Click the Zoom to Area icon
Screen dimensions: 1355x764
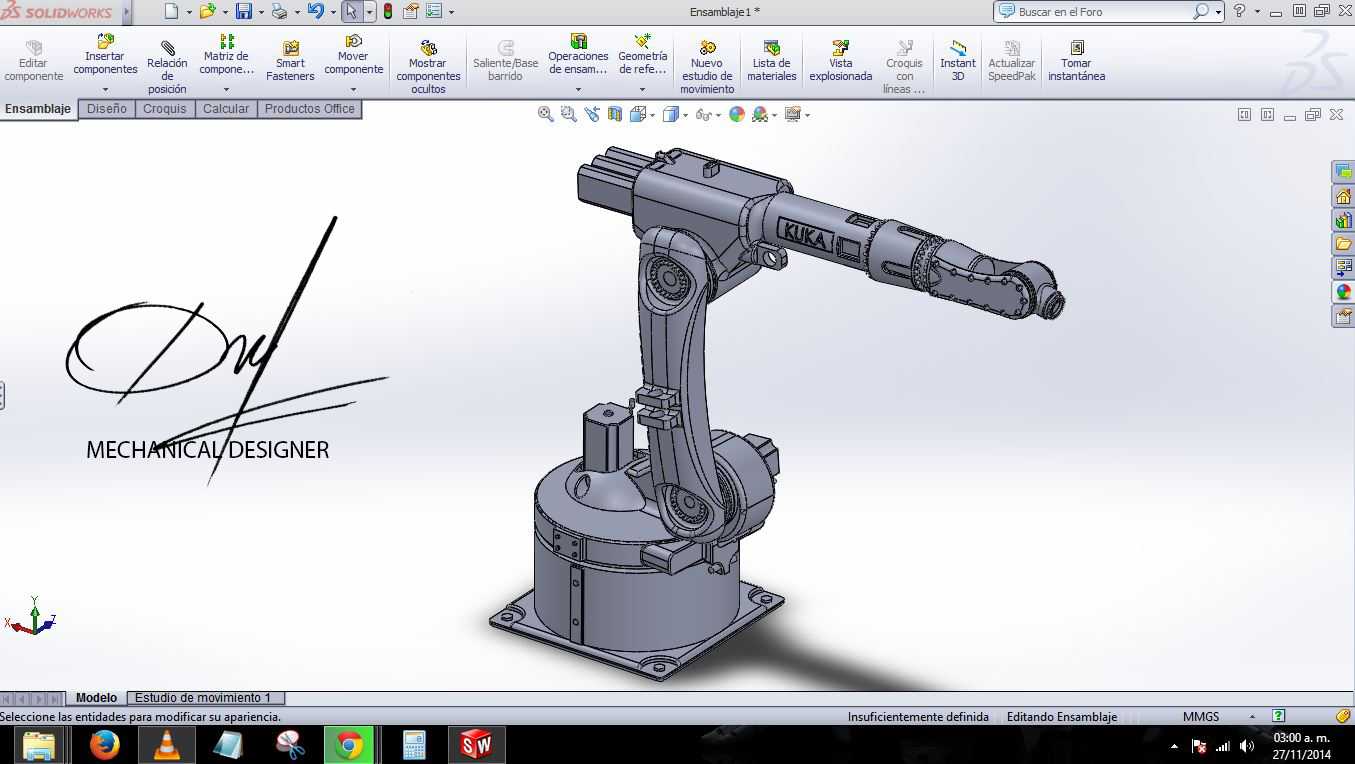coord(568,114)
